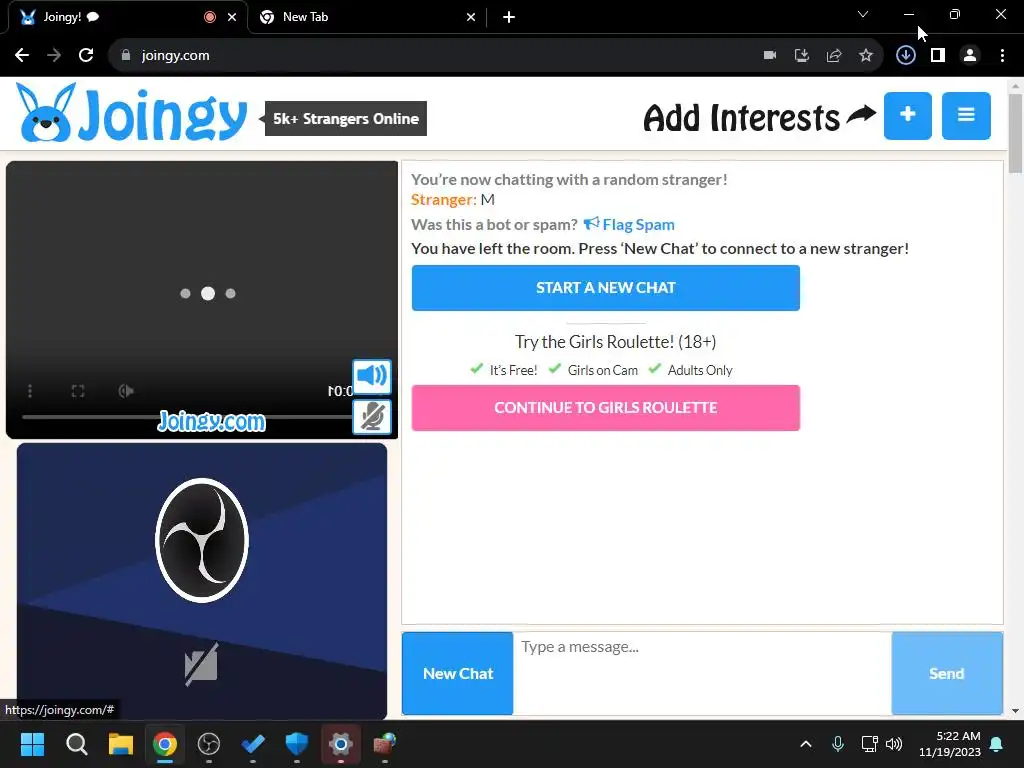Open the notification bell

(x=997, y=744)
